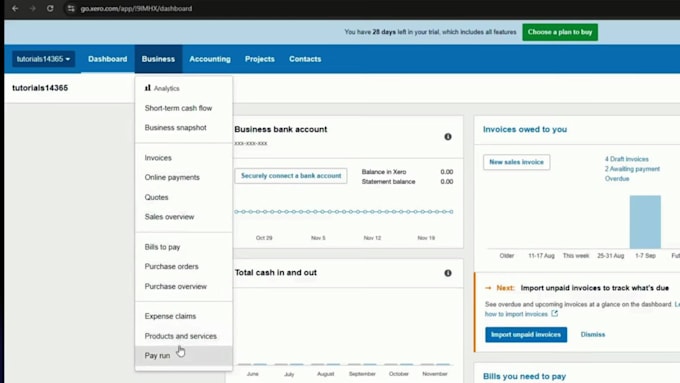Open the Overdue invoices link
680x383 pixels.
tap(617, 179)
